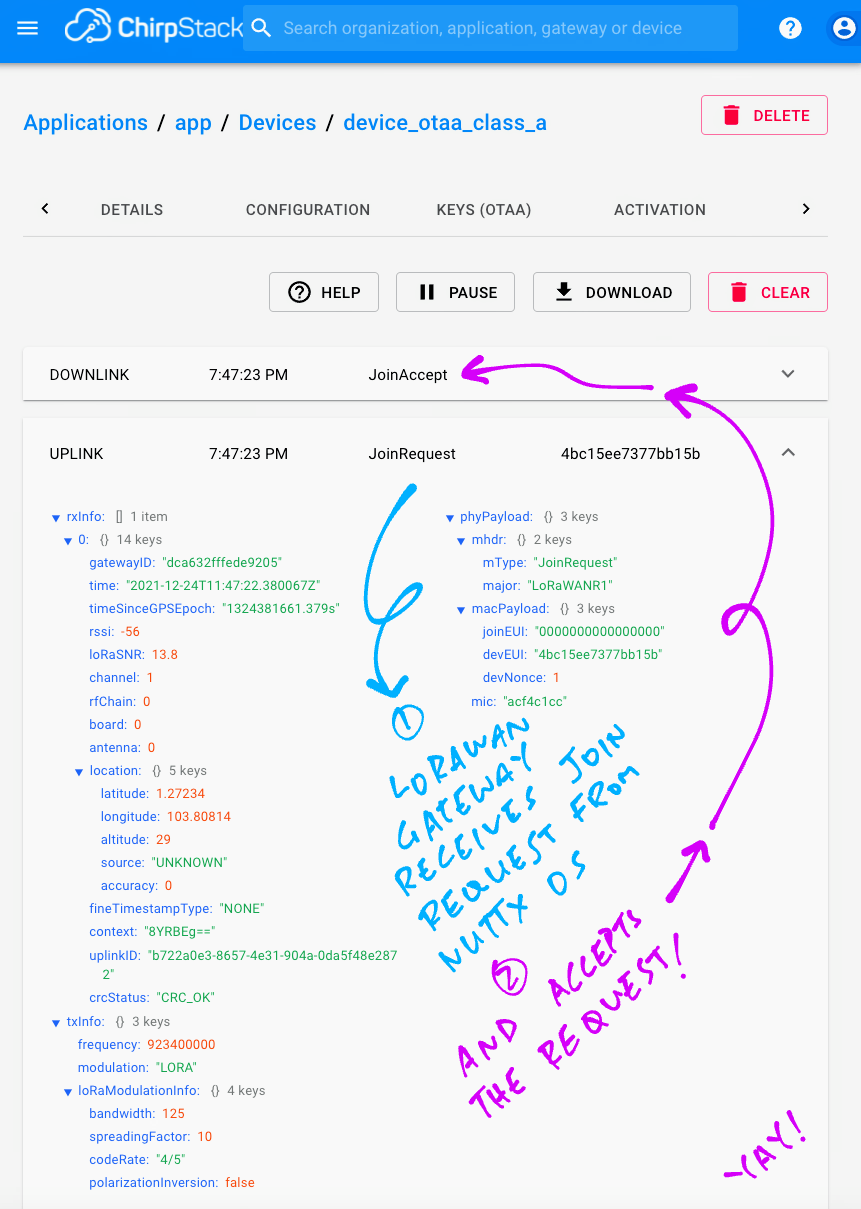Click the search organization input field
Viewport: 861px width, 1209px height.
[x=490, y=27]
